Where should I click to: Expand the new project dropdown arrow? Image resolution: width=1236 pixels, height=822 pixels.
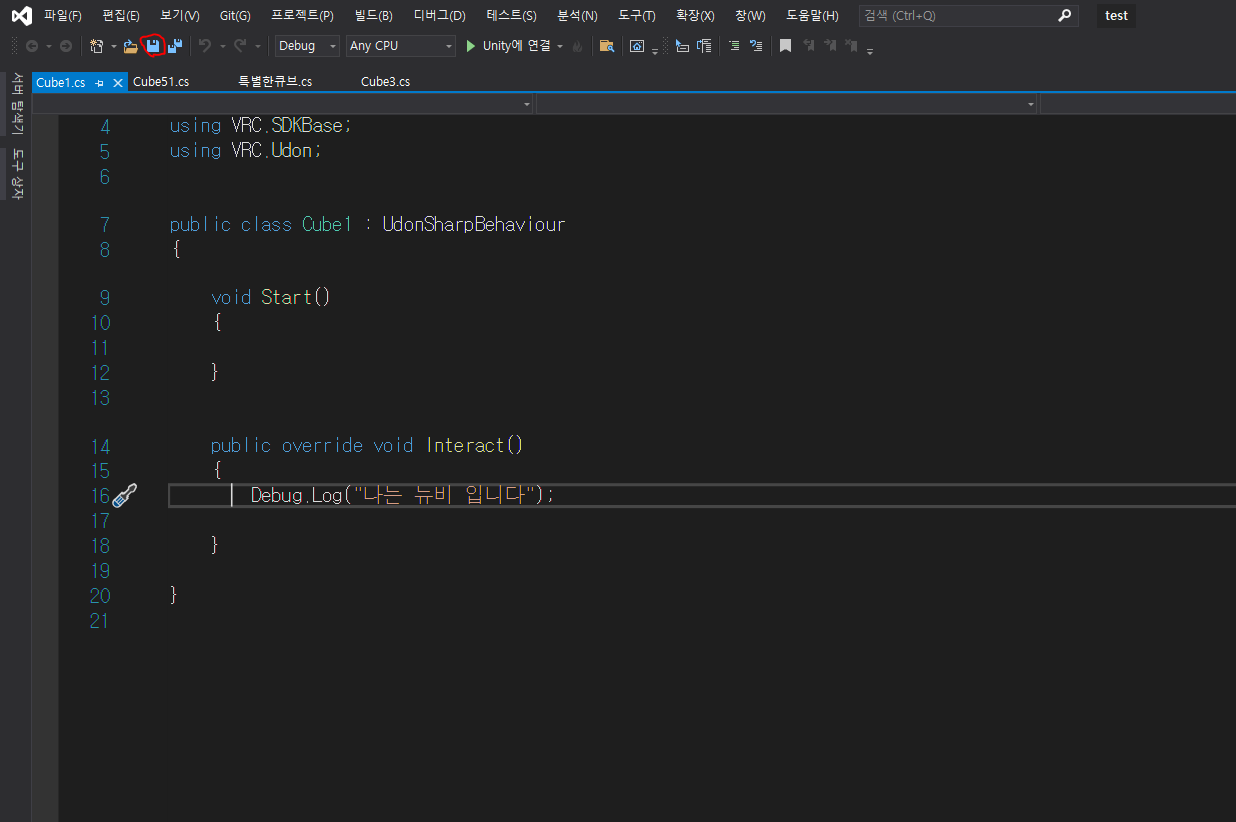click(x=113, y=46)
